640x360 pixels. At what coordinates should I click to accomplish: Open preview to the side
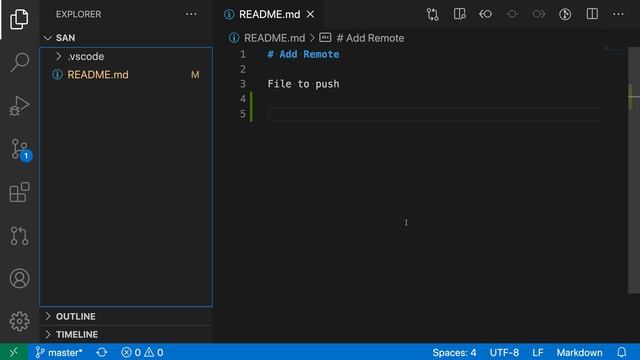pos(459,14)
